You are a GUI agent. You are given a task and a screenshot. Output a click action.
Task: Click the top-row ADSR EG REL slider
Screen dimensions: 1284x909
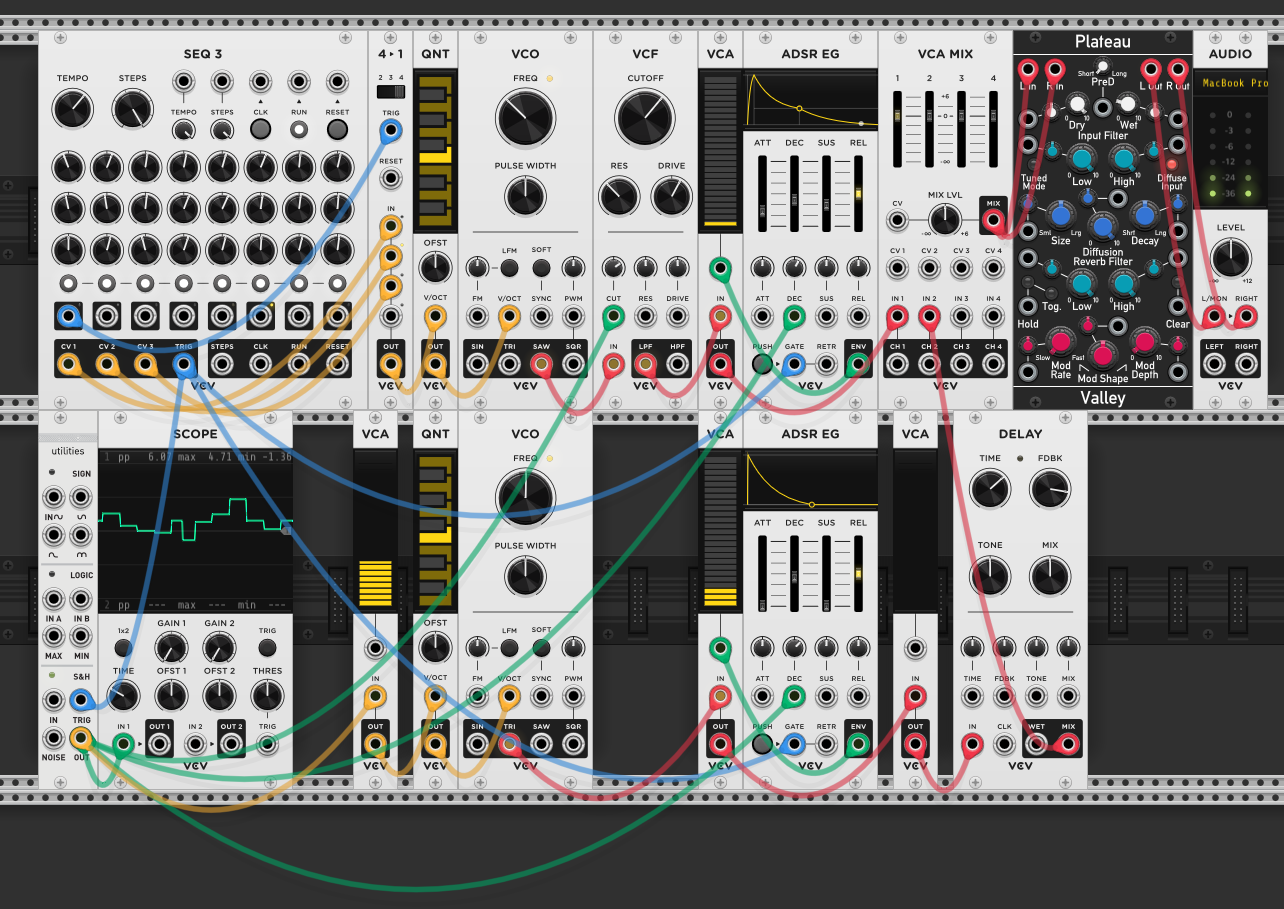point(858,192)
